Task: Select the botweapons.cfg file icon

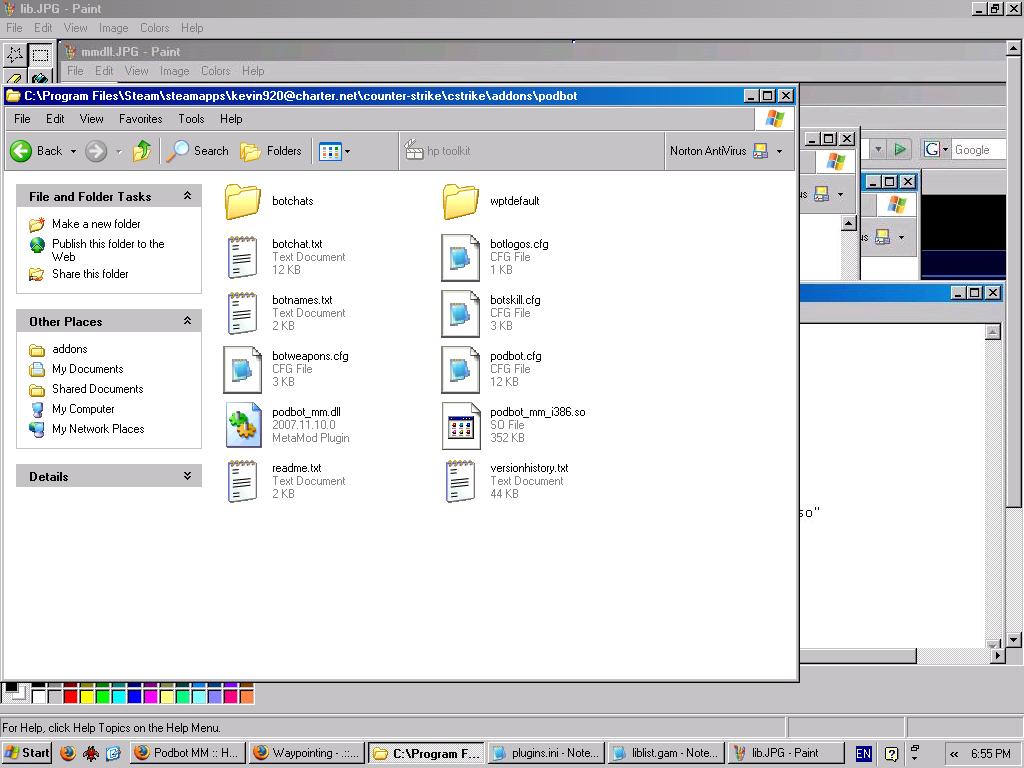Action: coord(242,370)
